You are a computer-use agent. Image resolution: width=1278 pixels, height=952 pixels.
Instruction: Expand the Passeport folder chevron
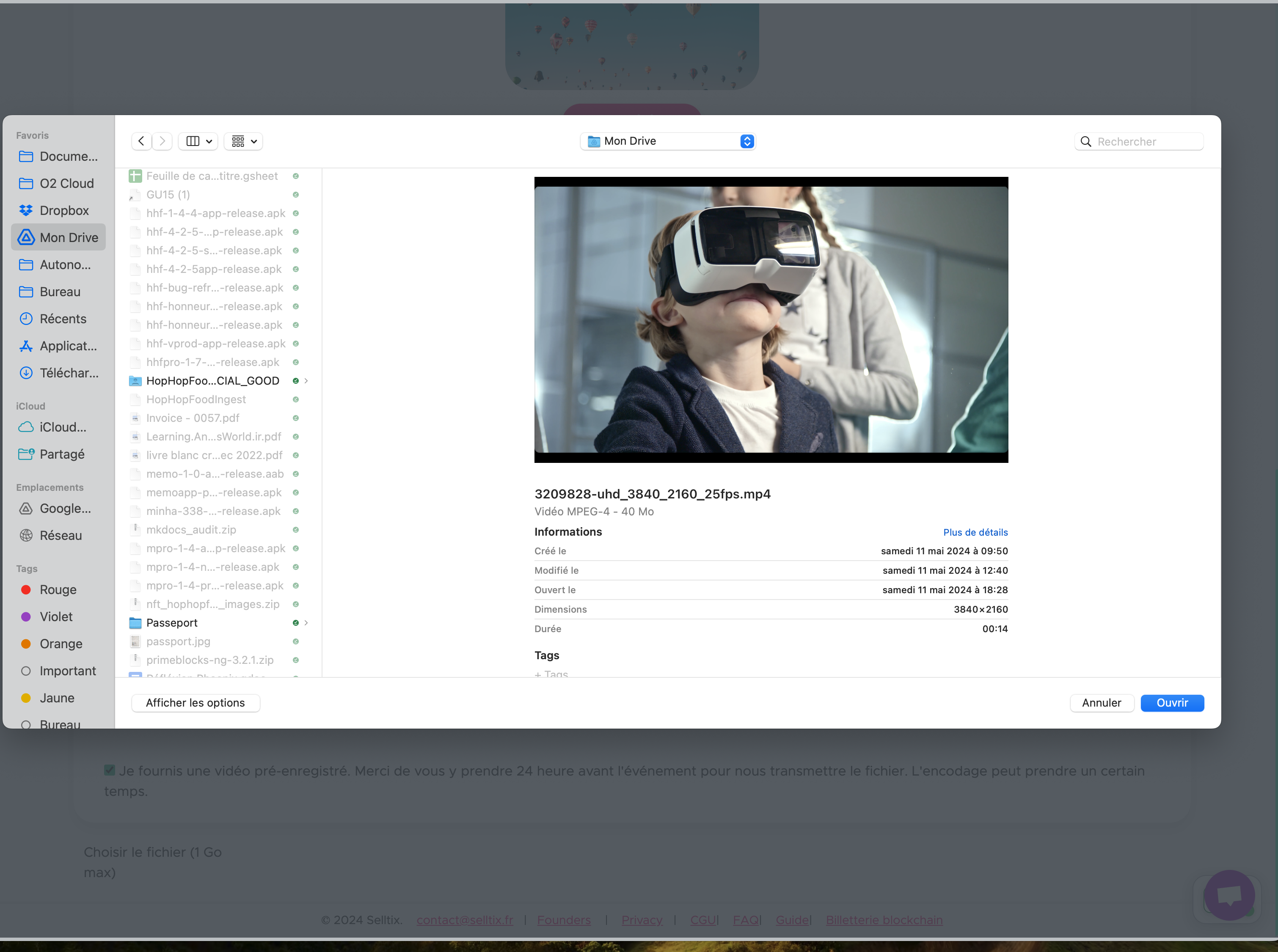[306, 623]
